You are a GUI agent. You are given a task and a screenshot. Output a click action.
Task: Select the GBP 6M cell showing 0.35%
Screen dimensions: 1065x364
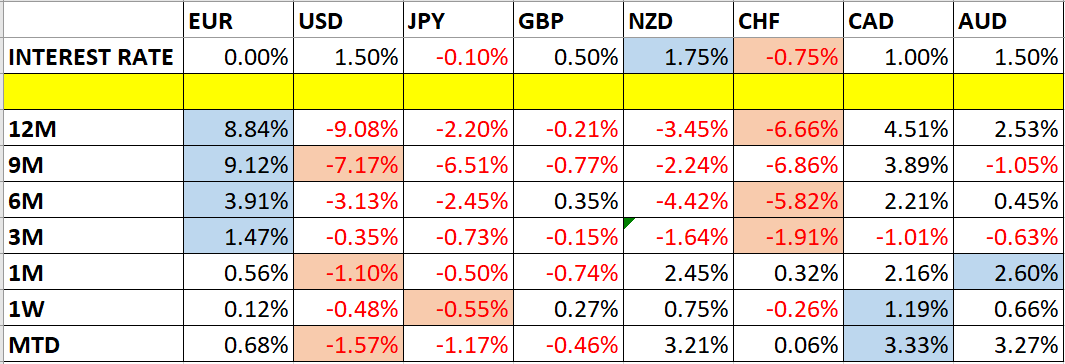pyautogui.click(x=568, y=201)
